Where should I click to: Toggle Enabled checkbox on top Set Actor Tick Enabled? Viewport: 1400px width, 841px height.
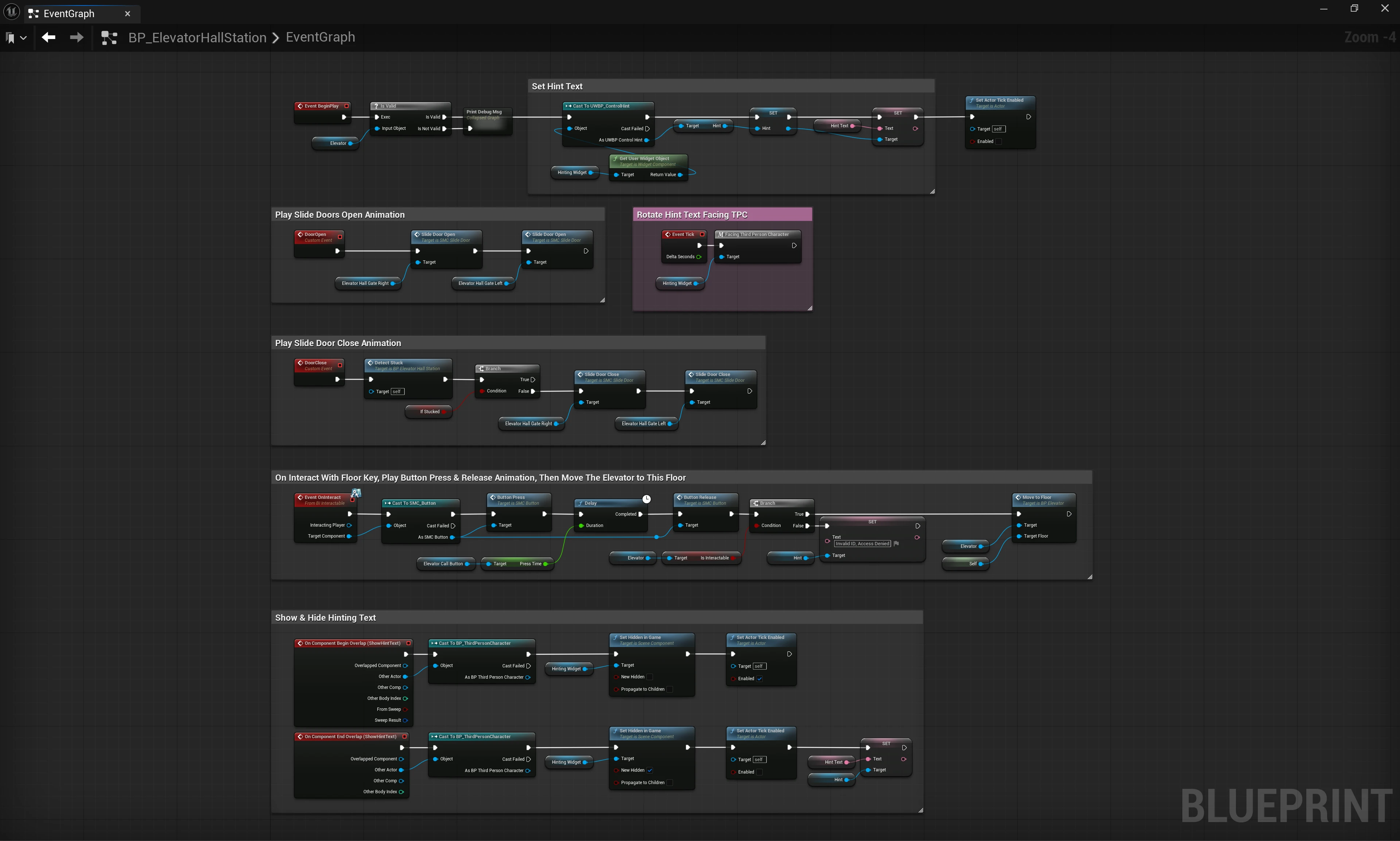point(999,142)
